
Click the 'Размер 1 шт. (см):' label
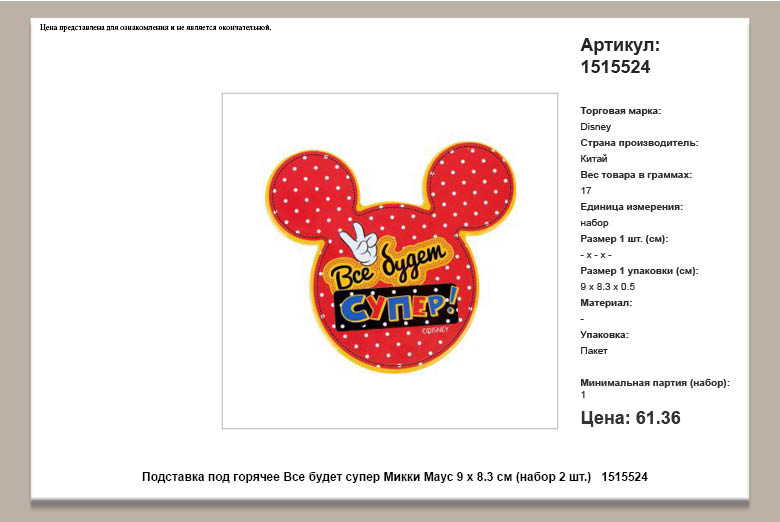(x=624, y=239)
